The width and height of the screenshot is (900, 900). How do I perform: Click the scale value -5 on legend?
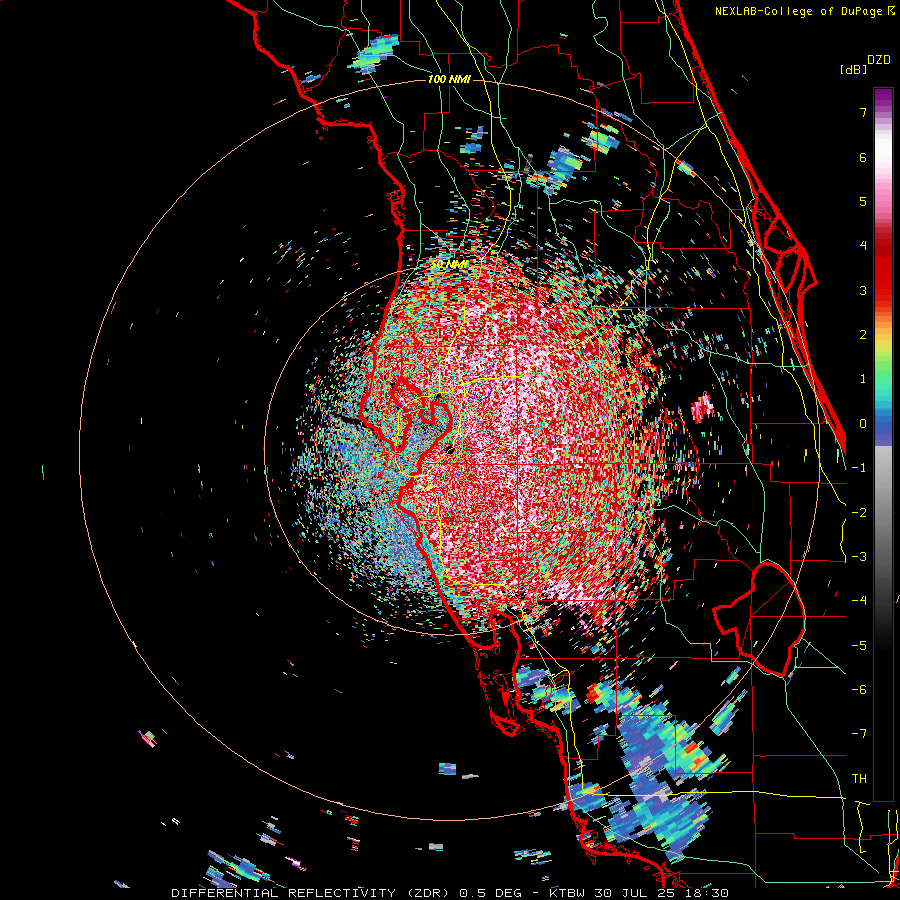point(859,646)
